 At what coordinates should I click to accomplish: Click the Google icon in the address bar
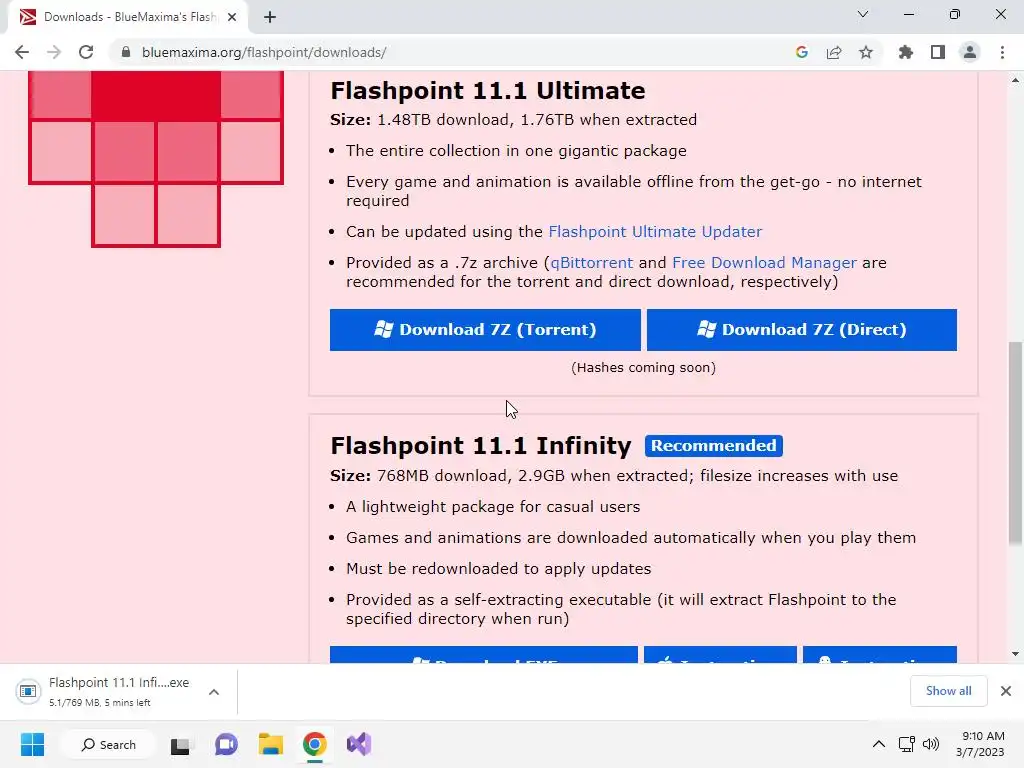pyautogui.click(x=802, y=52)
